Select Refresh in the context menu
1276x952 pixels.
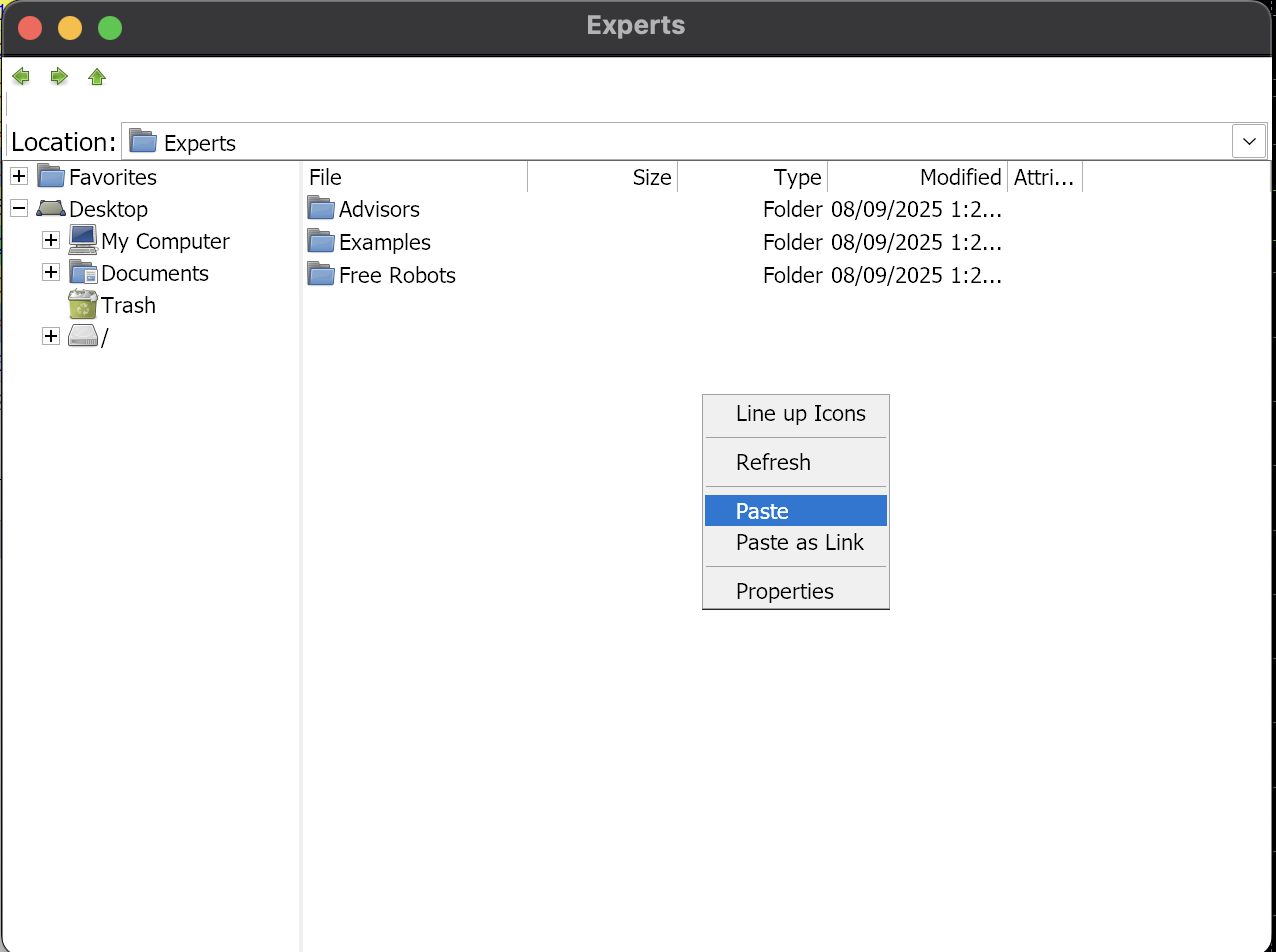click(x=773, y=462)
